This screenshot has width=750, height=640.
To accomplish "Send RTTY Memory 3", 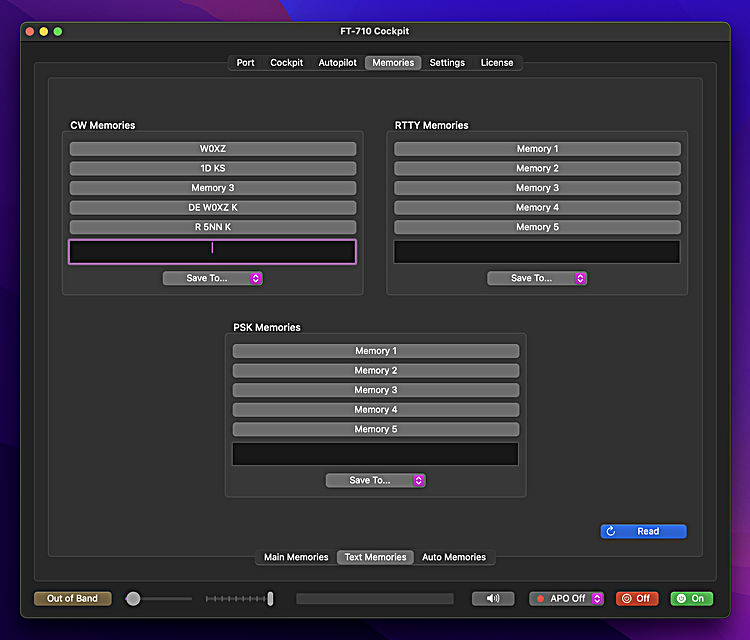I will 537,188.
